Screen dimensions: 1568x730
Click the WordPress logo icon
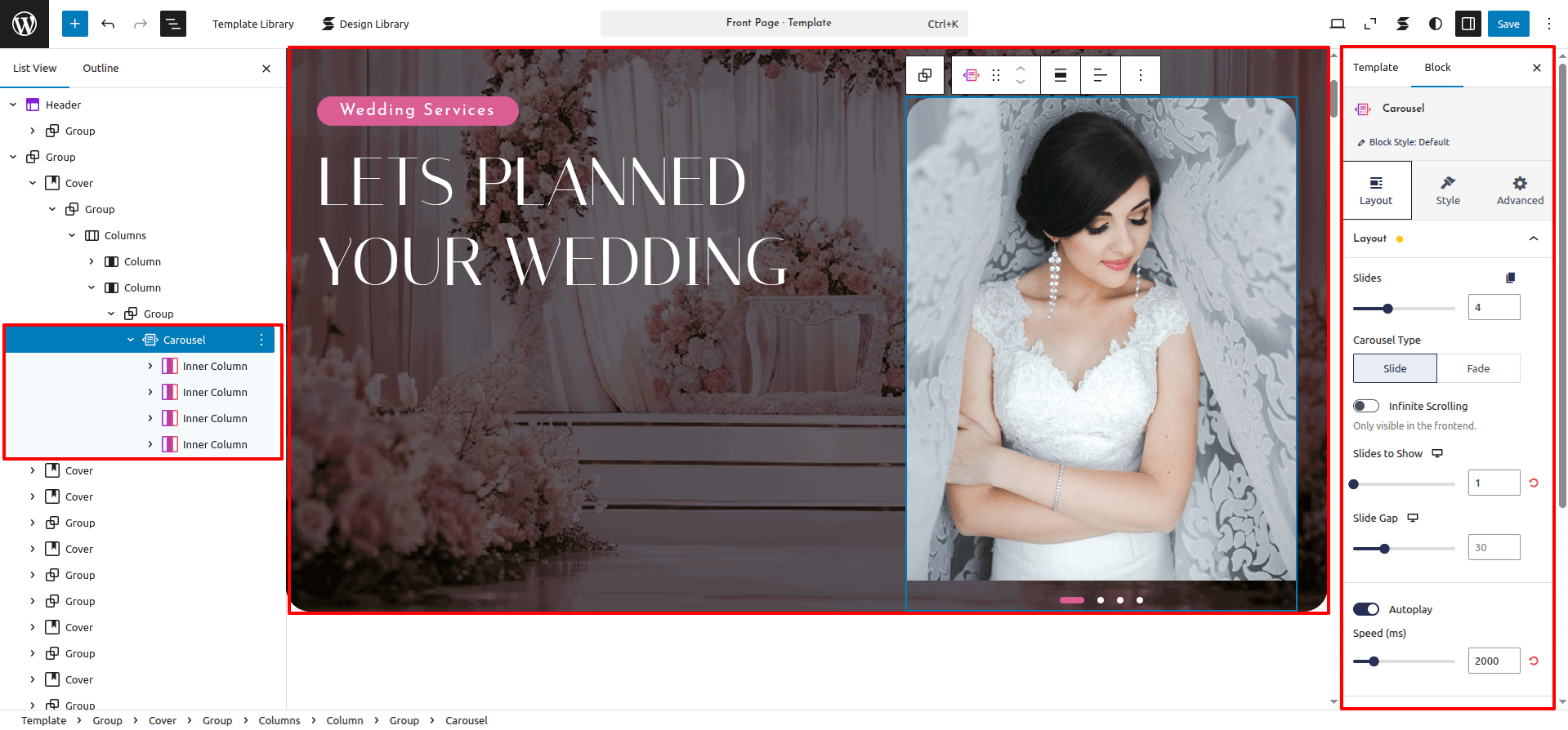[x=25, y=24]
